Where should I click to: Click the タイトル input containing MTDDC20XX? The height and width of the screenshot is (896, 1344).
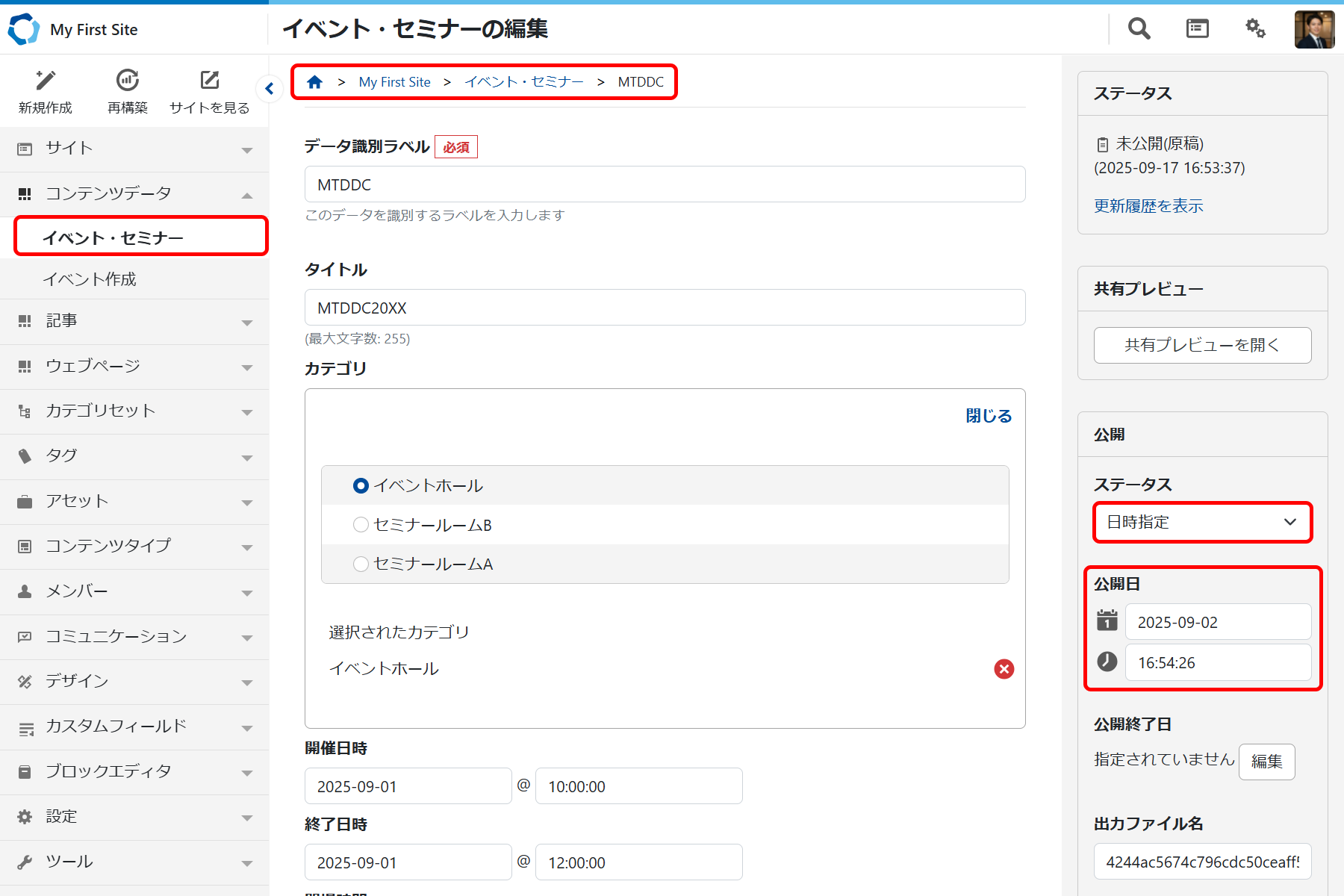click(x=664, y=307)
